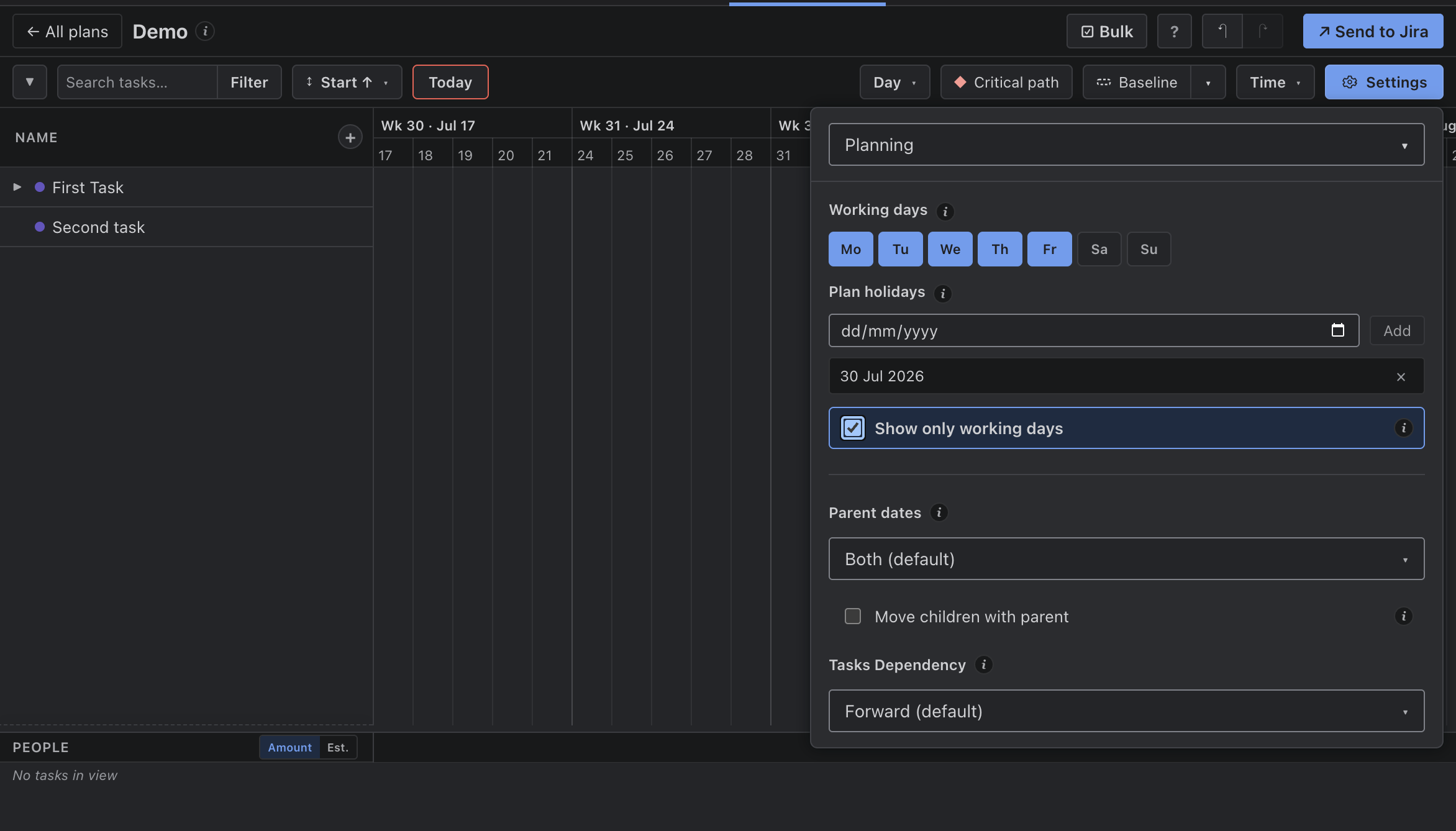Open Working days info tooltip
Viewport: 1456px width, 831px height.
(945, 211)
